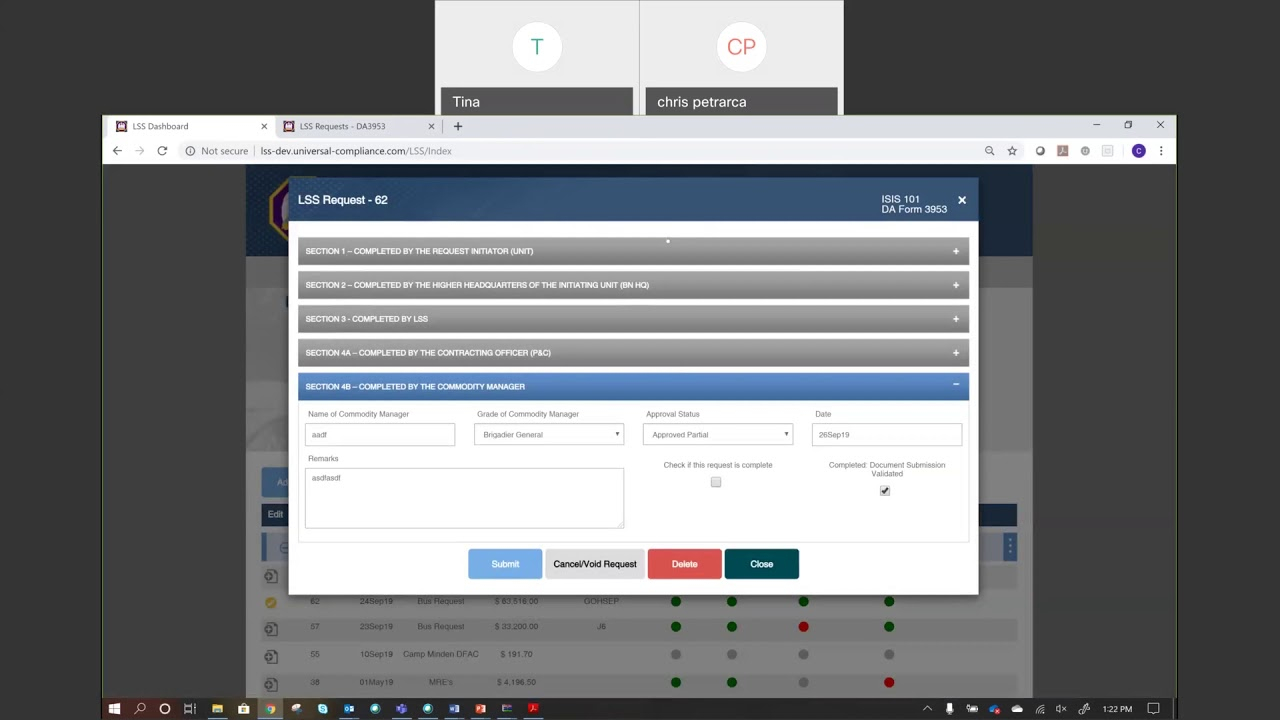Open PowerPoint from the taskbar
Image resolution: width=1280 pixels, height=720 pixels.
[480, 709]
